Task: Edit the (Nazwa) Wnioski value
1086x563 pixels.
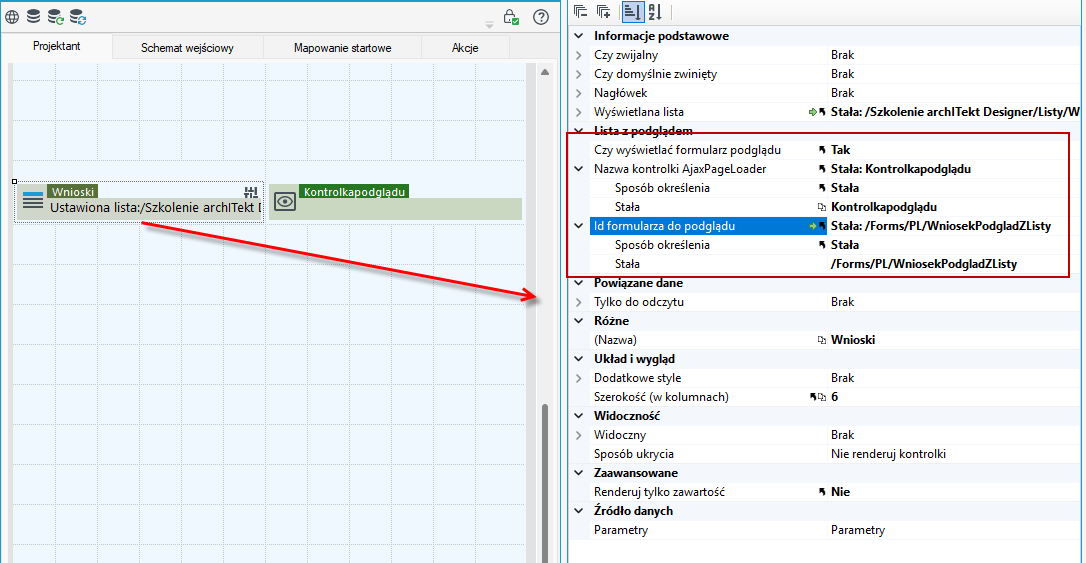Action: (954, 340)
